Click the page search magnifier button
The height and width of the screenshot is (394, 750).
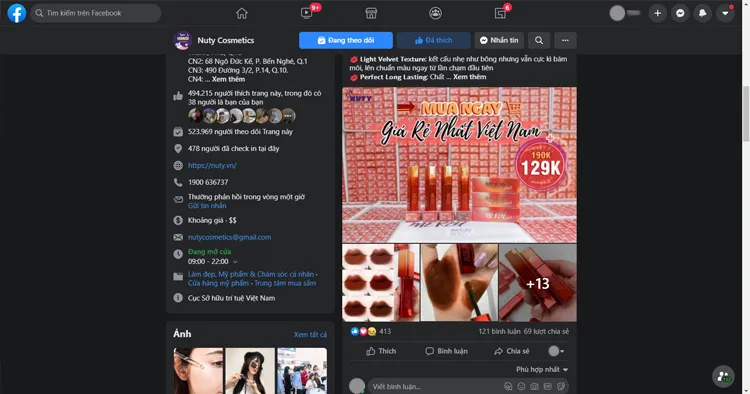point(539,41)
